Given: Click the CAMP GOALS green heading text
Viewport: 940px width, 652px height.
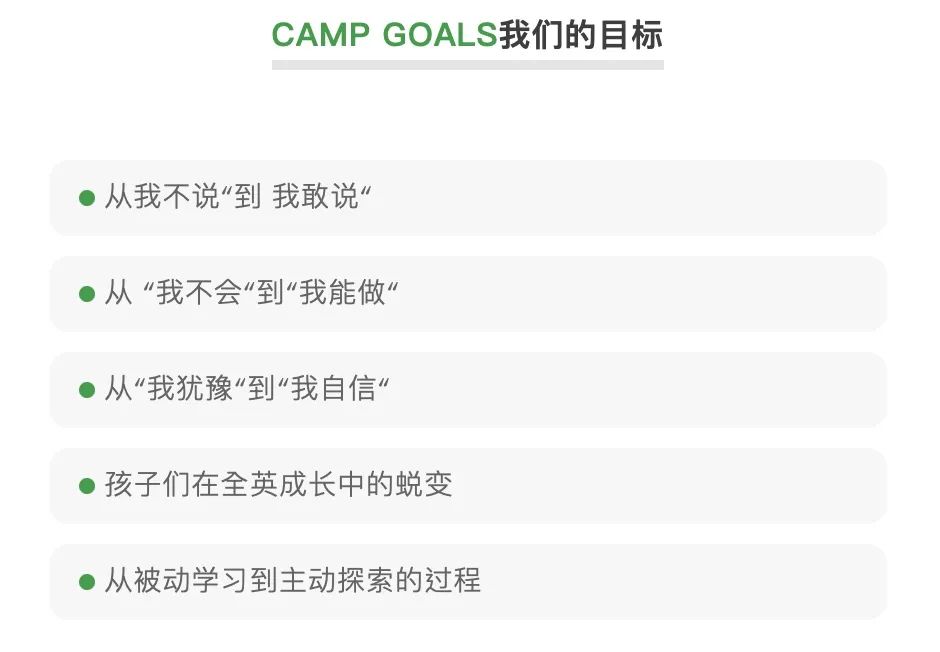Looking at the screenshot, I should pos(384,35).
